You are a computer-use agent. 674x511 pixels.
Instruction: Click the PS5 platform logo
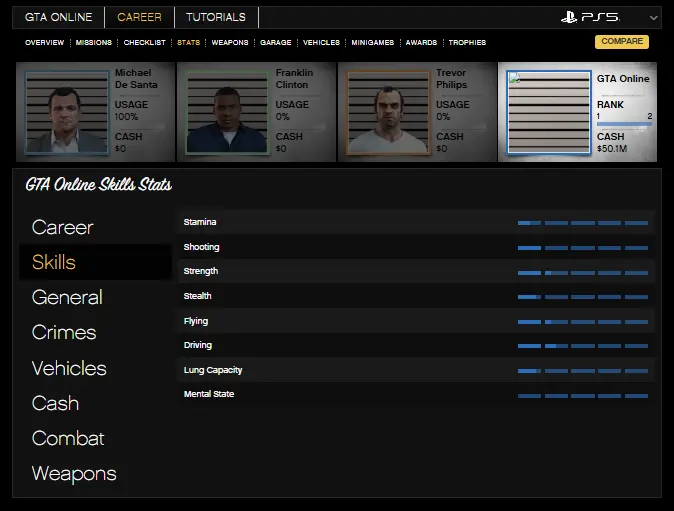[589, 17]
